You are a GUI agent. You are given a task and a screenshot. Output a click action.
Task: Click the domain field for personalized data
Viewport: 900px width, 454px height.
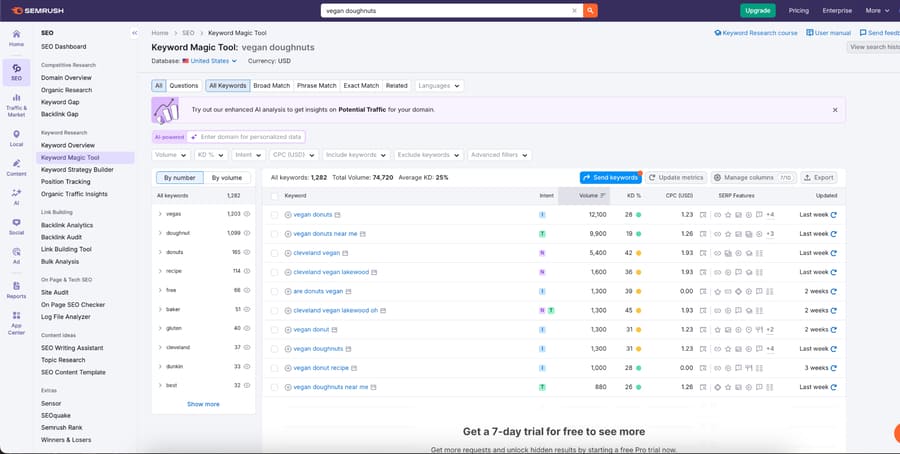(246, 137)
